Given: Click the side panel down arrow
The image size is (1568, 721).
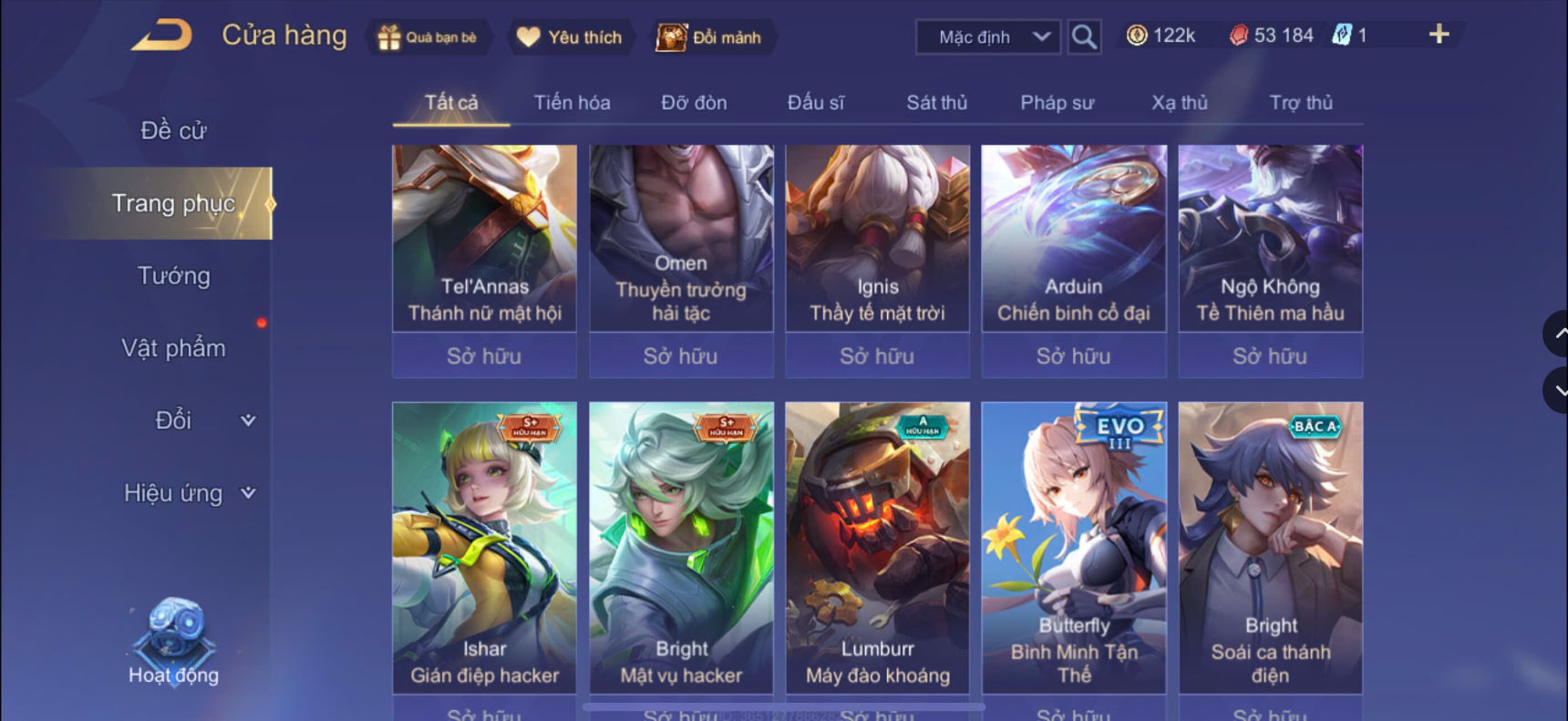Looking at the screenshot, I should 1557,390.
